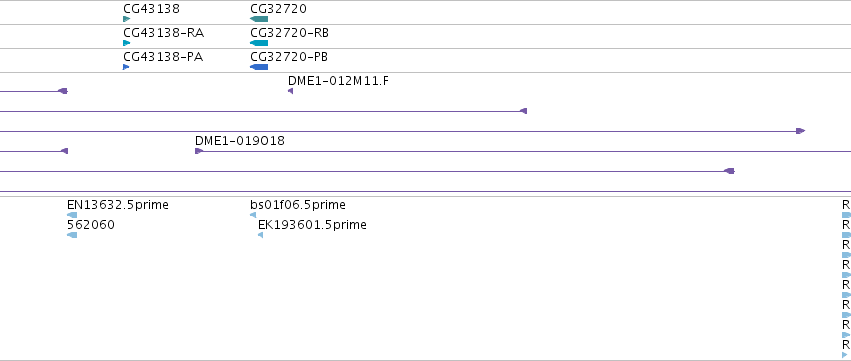Select the CG43138 gene glyph
This screenshot has height=361, width=851.
click(126, 19)
